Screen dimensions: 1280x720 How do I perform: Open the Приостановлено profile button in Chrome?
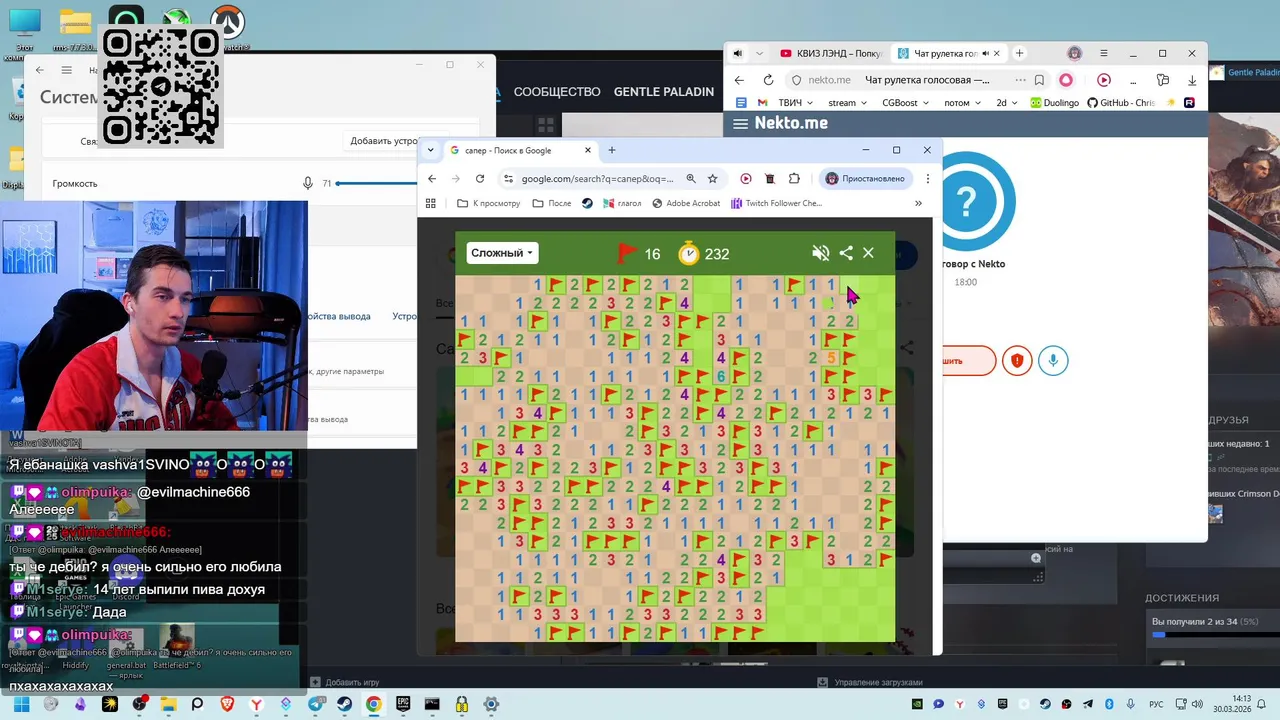[x=865, y=179]
